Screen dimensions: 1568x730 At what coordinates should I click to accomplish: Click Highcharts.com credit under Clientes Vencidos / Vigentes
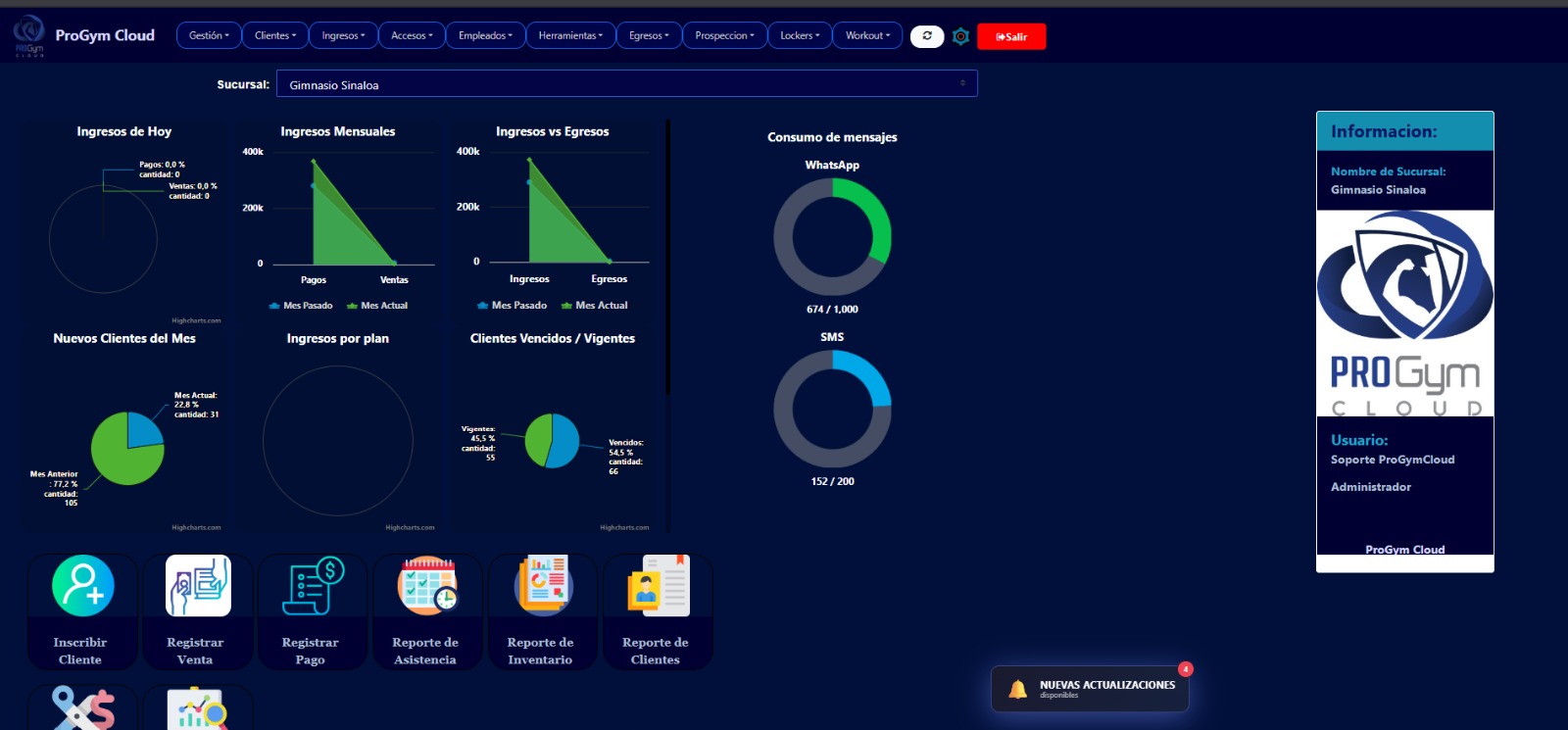[624, 527]
